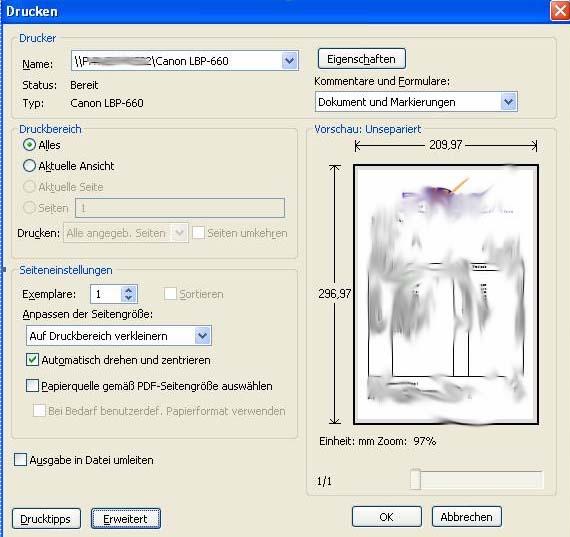Click the 1/1 page counter text
Image resolution: width=570 pixels, height=537 pixels.
tap(324, 481)
